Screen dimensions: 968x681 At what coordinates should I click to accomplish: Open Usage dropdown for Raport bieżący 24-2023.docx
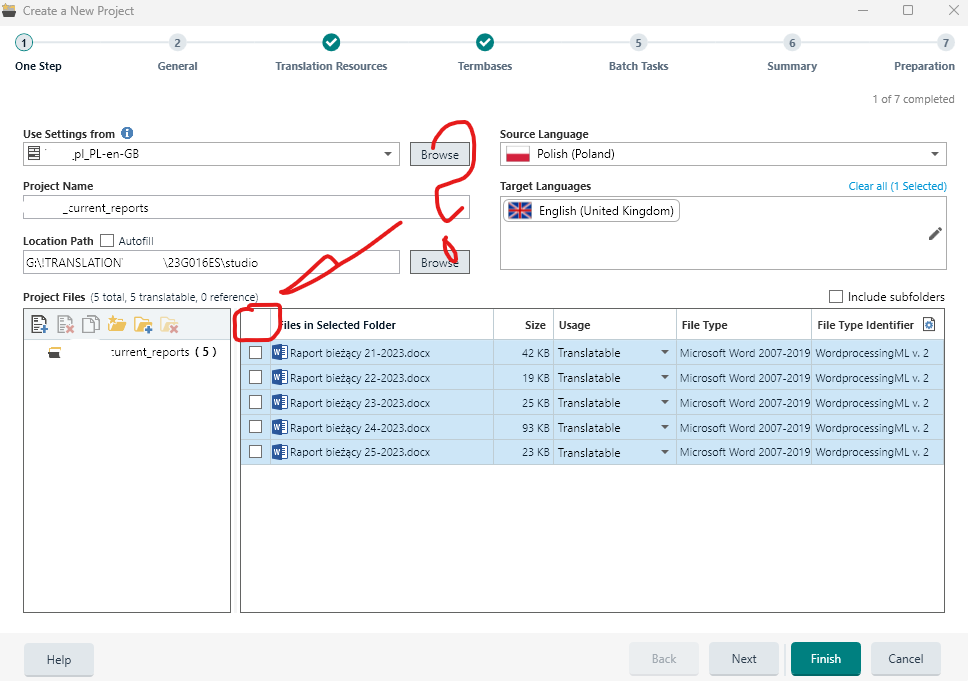[664, 427]
